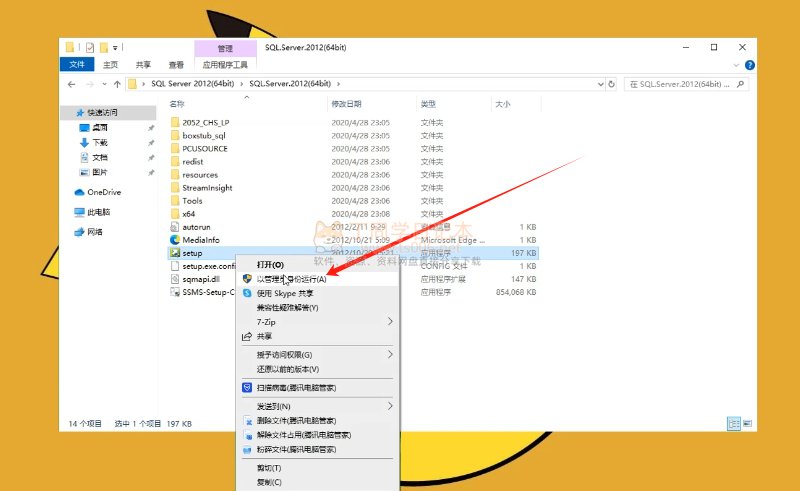Image resolution: width=800 pixels, height=491 pixels.
Task: Choose 兼容性疑难解答(Y) menu entry
Action: click(319, 308)
